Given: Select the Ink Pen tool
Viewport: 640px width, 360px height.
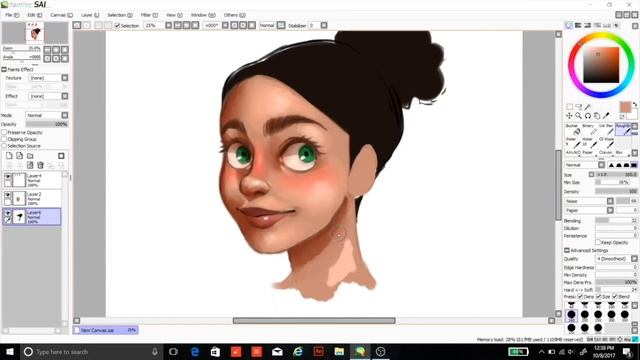Looking at the screenshot, I should [606, 129].
